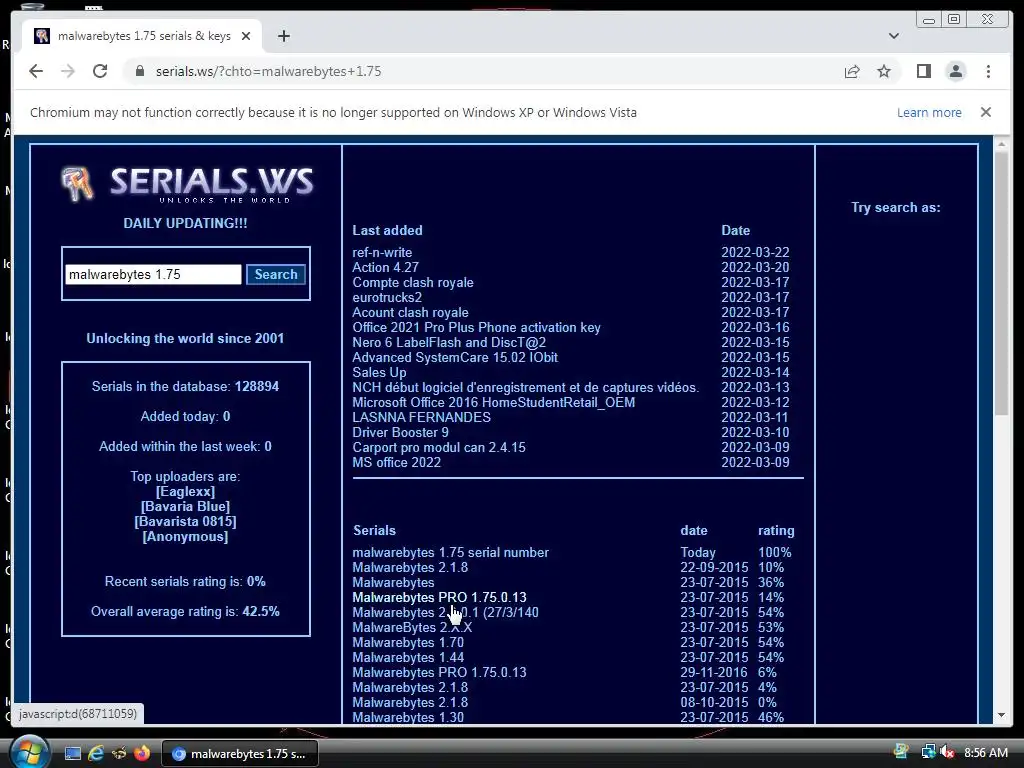The width and height of the screenshot is (1024, 768).
Task: Reload the serials.ws page
Action: [100, 71]
